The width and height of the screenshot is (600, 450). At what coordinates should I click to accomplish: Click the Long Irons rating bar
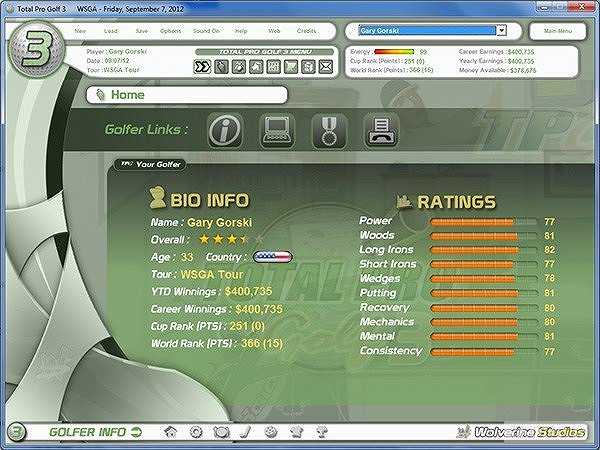(x=484, y=250)
